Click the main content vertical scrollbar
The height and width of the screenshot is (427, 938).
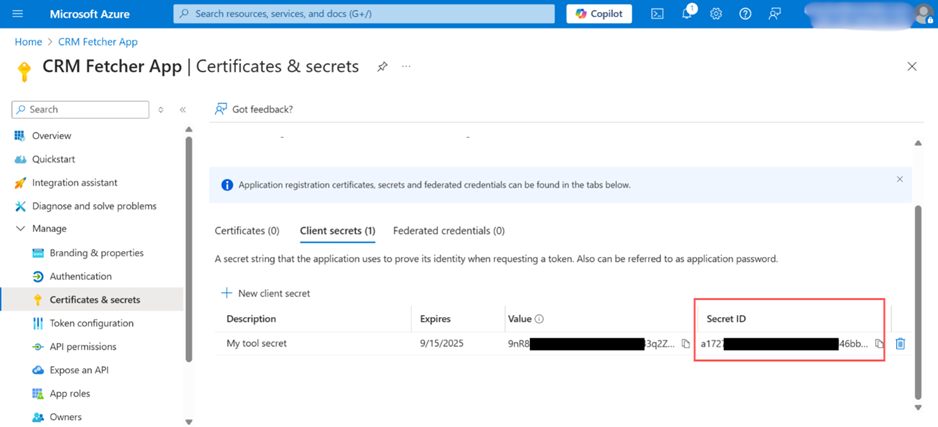(x=919, y=302)
